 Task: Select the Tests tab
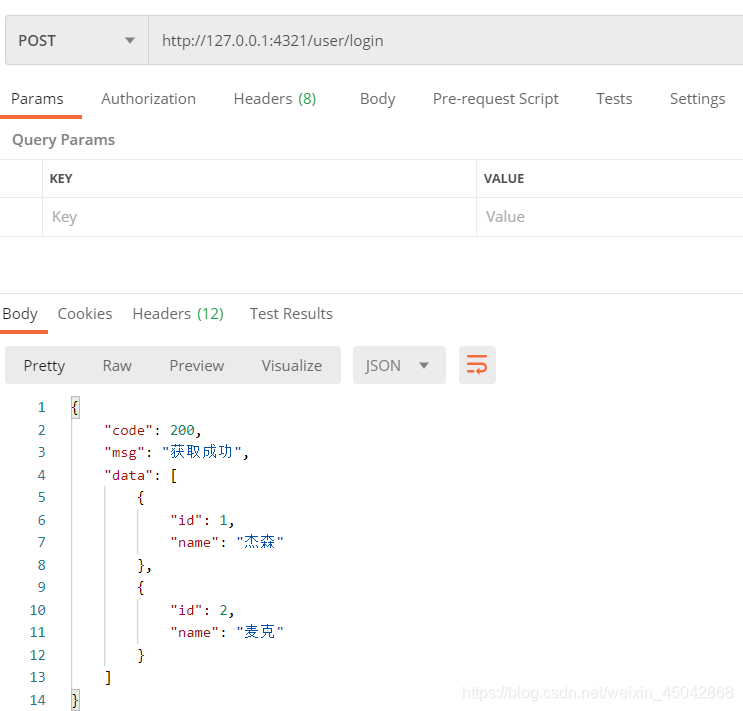click(613, 98)
